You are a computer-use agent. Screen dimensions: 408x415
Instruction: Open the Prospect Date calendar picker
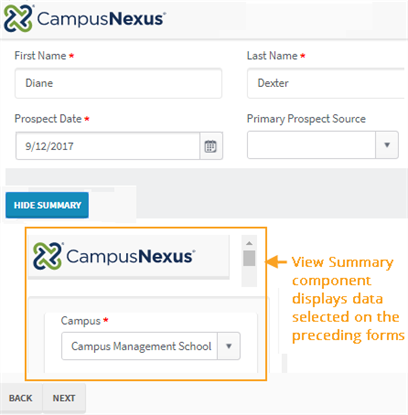click(x=211, y=146)
